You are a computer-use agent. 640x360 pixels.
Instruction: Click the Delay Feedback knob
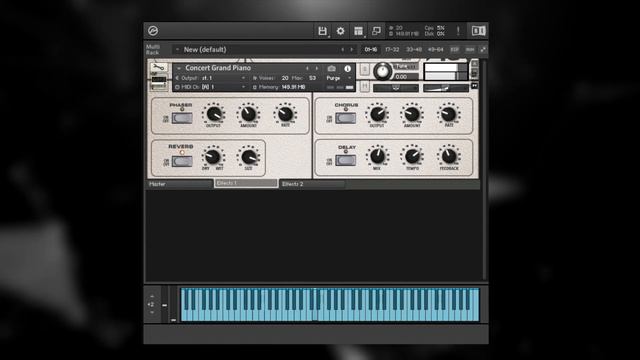(449, 156)
